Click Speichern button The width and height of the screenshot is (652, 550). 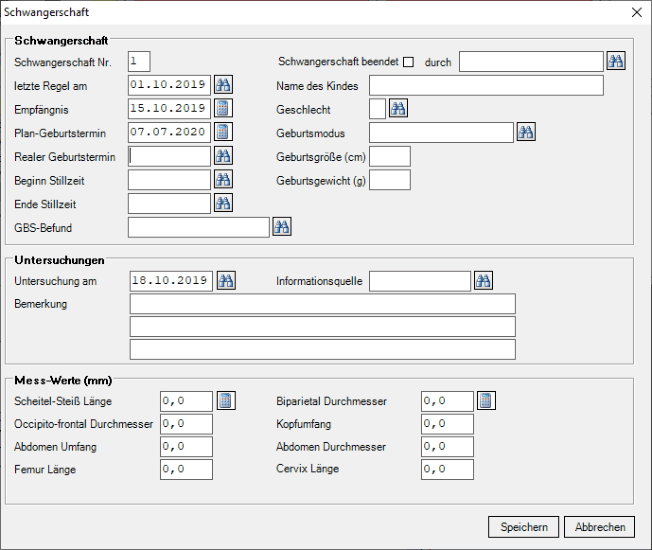tap(524, 527)
